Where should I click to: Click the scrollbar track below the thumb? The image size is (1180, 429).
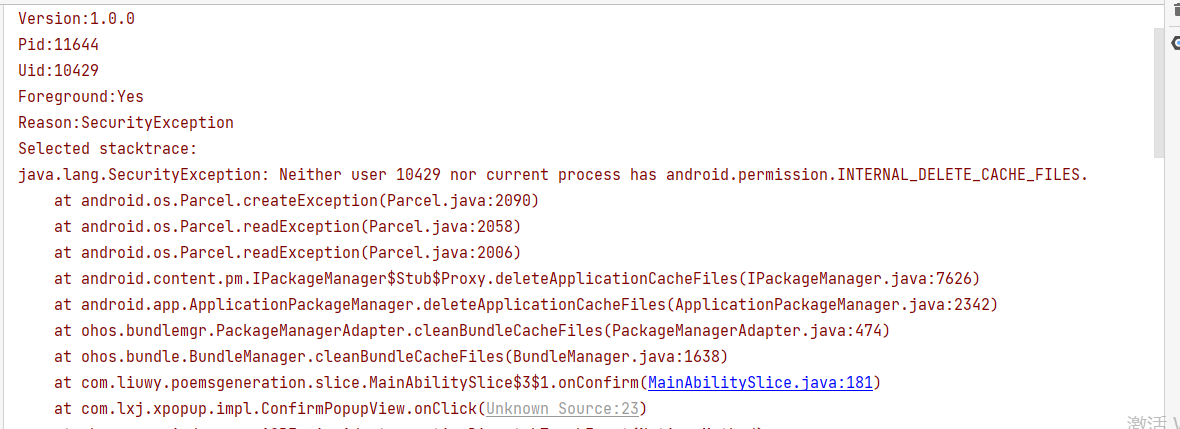tap(1160, 294)
